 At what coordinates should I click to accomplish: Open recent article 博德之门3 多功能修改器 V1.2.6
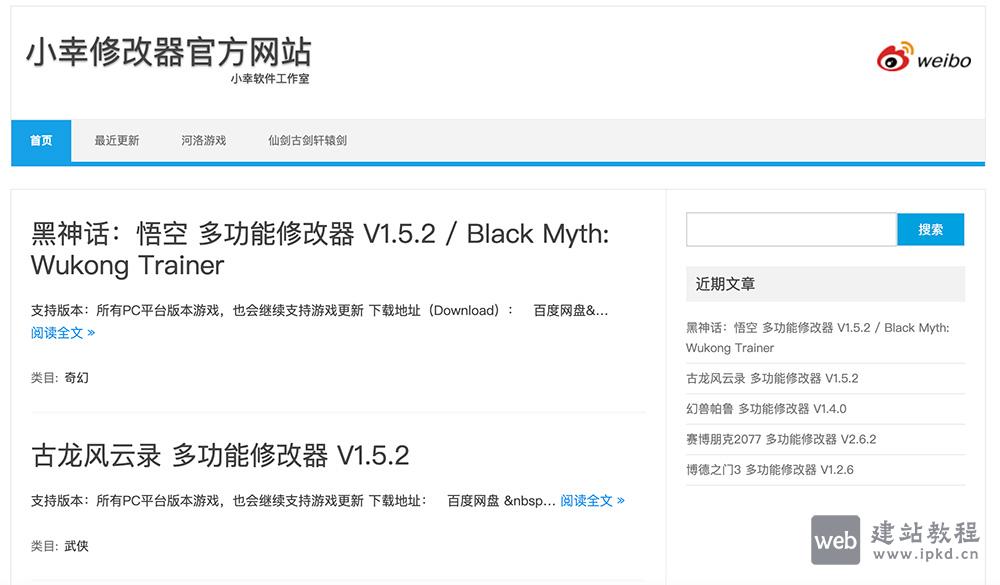(x=770, y=470)
